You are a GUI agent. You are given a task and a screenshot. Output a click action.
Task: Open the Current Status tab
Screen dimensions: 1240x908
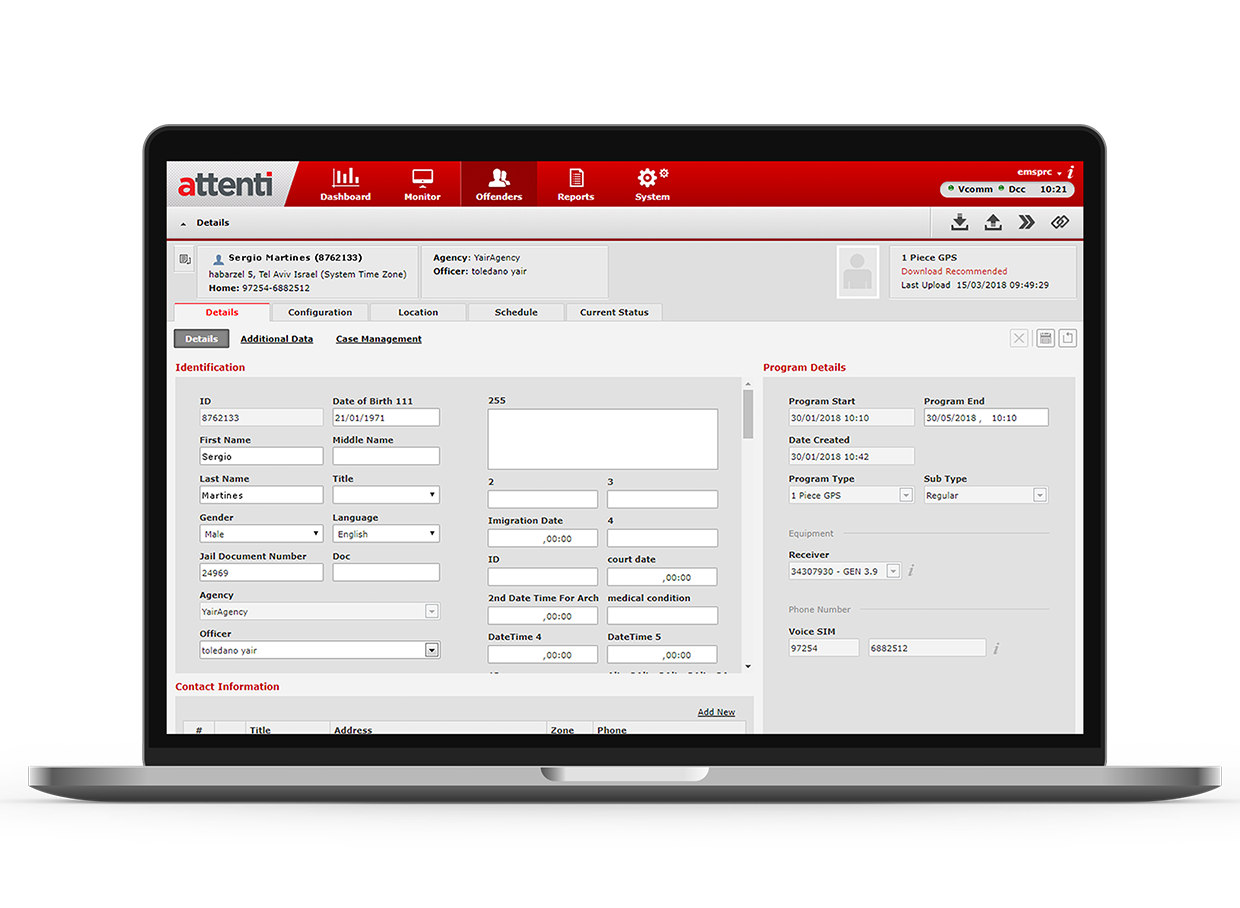pyautogui.click(x=614, y=312)
